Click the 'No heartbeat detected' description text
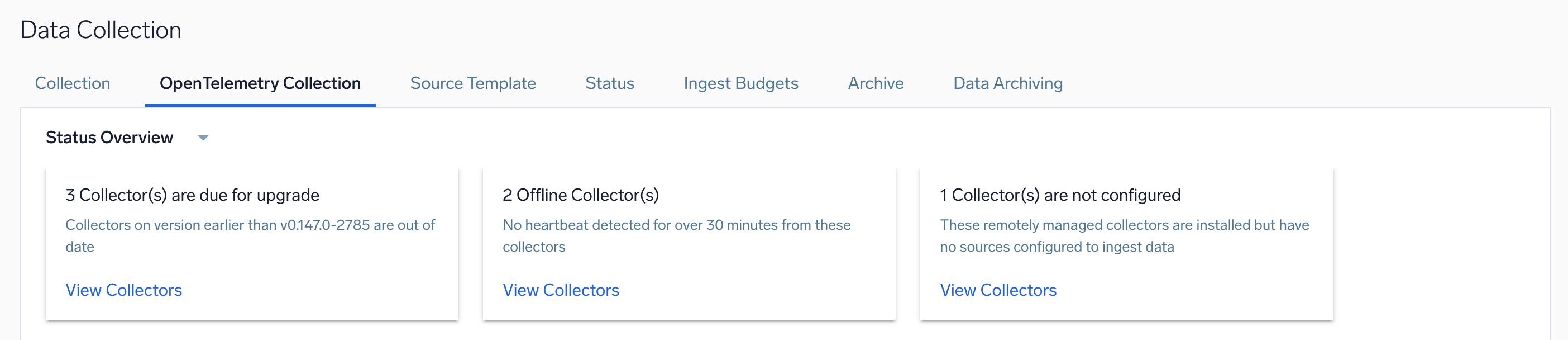Image resolution: width=1568 pixels, height=340 pixels. pos(676,225)
